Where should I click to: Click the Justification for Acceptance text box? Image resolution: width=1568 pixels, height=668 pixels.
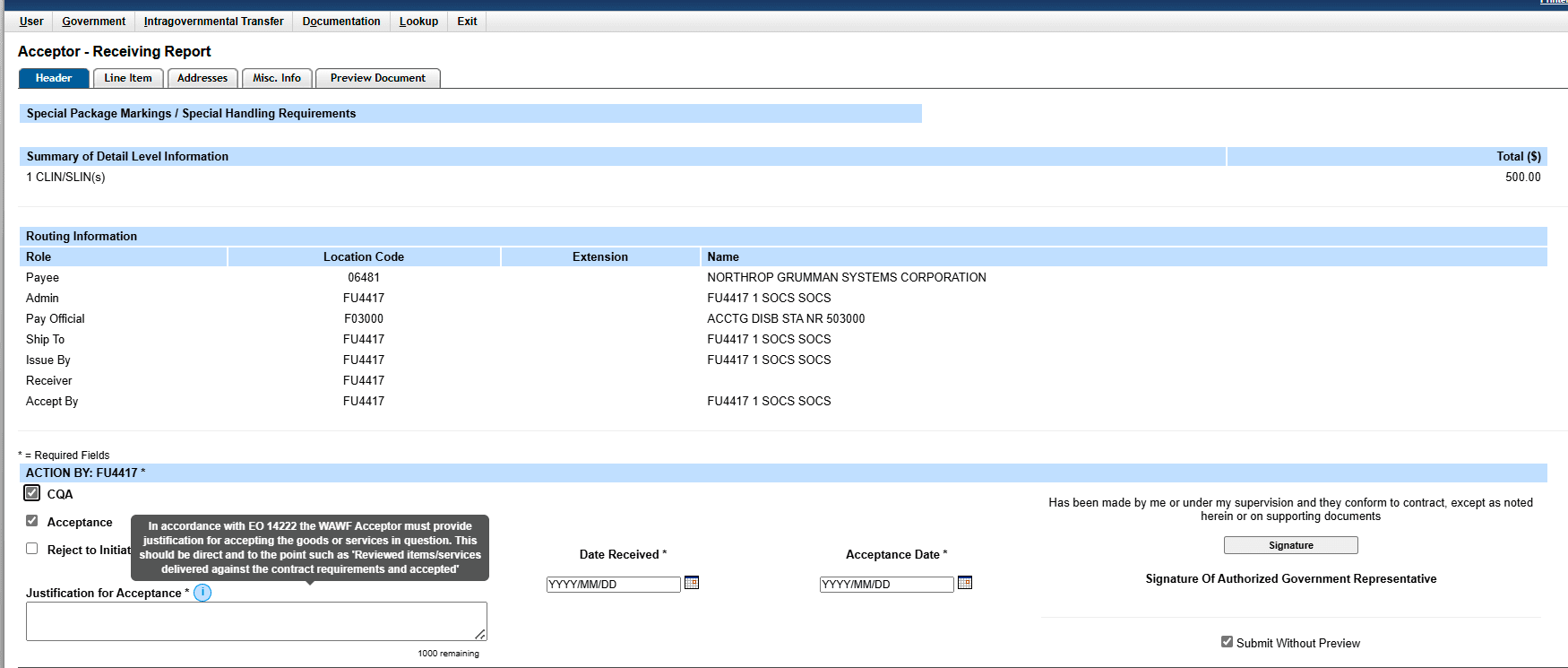click(x=255, y=620)
